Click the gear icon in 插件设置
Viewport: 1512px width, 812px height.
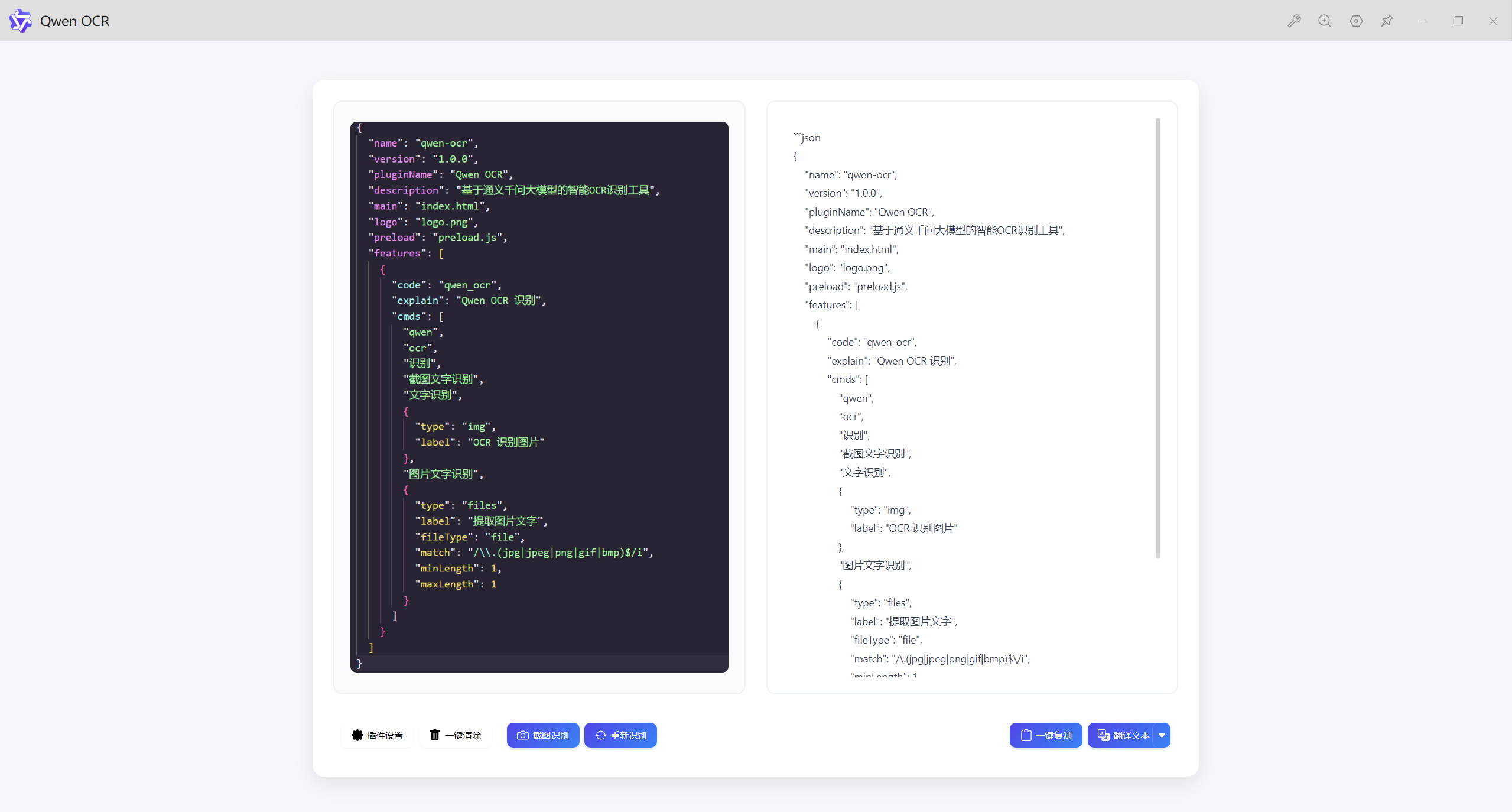357,735
